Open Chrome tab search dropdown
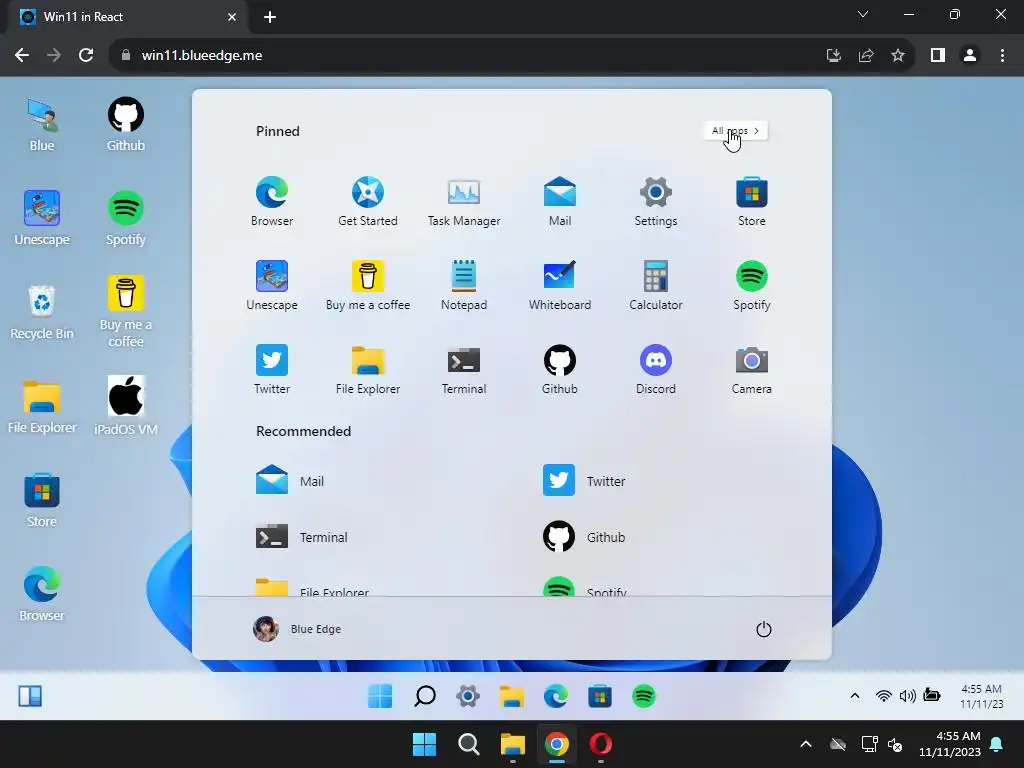The height and width of the screenshot is (768, 1024). pyautogui.click(x=863, y=14)
